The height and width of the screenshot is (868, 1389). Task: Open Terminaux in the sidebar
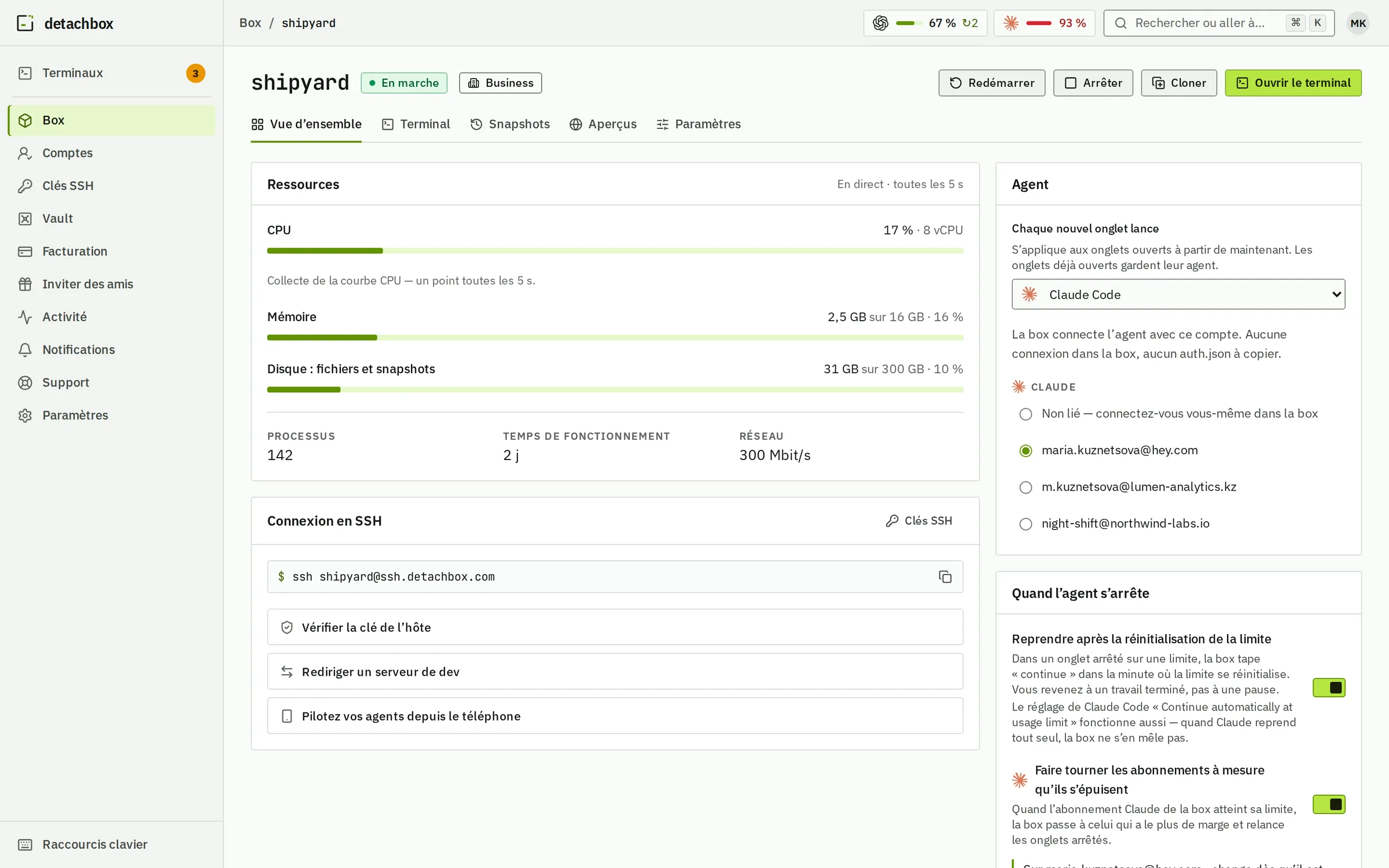[112, 73]
